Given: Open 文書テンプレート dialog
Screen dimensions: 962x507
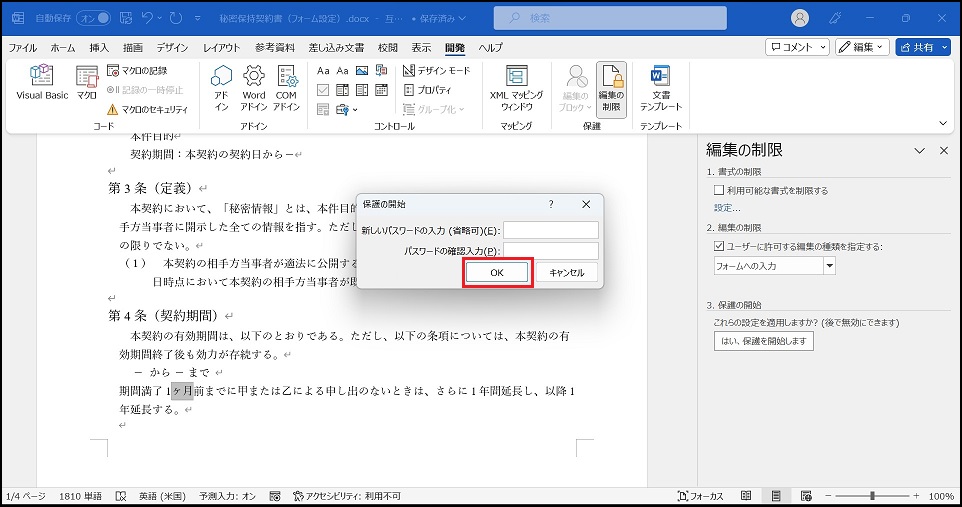Looking at the screenshot, I should [x=661, y=89].
